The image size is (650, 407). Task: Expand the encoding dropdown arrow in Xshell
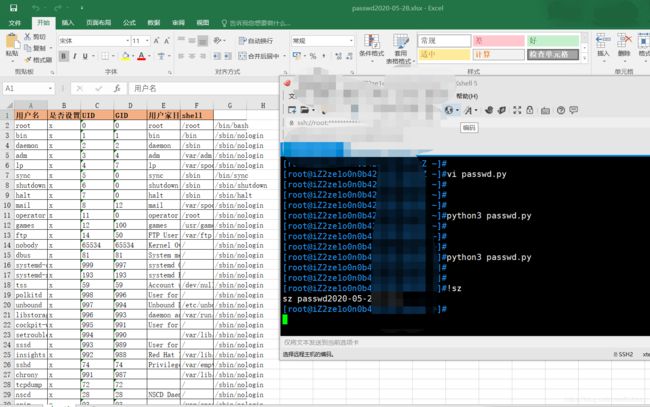457,110
